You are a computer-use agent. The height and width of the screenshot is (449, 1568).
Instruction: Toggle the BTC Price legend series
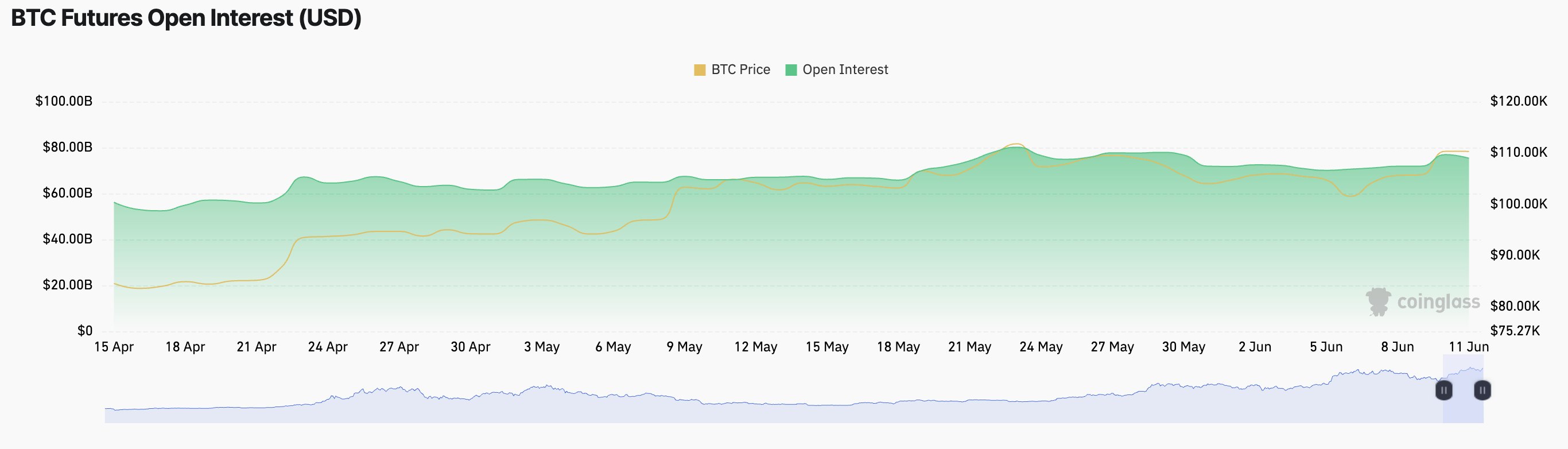740,69
